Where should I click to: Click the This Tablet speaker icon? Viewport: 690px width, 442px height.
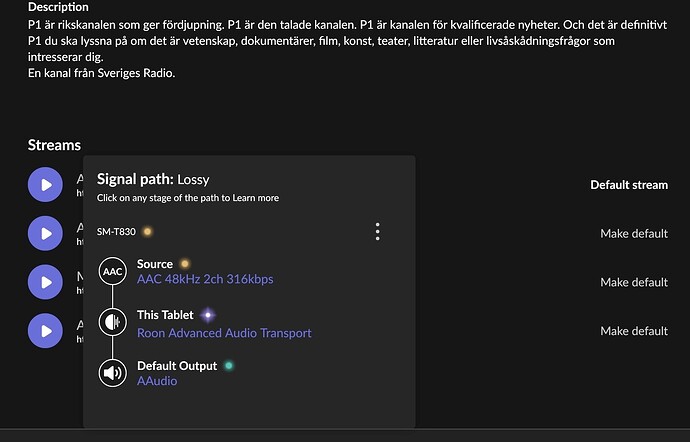pyautogui.click(x=113, y=322)
